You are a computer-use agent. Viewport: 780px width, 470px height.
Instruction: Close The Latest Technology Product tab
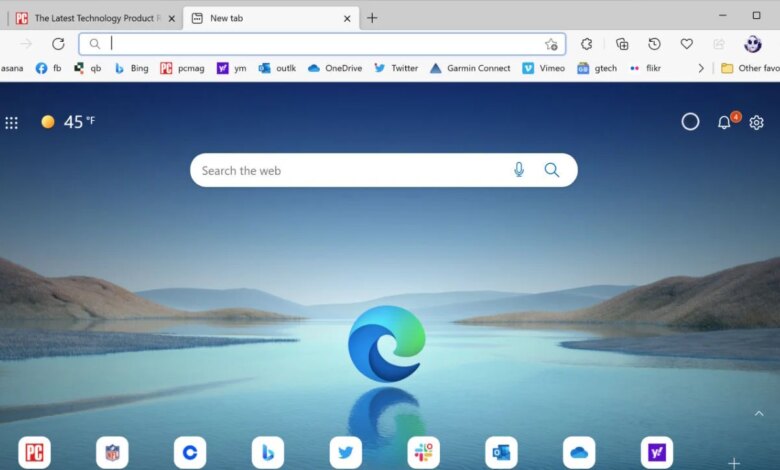tap(172, 19)
